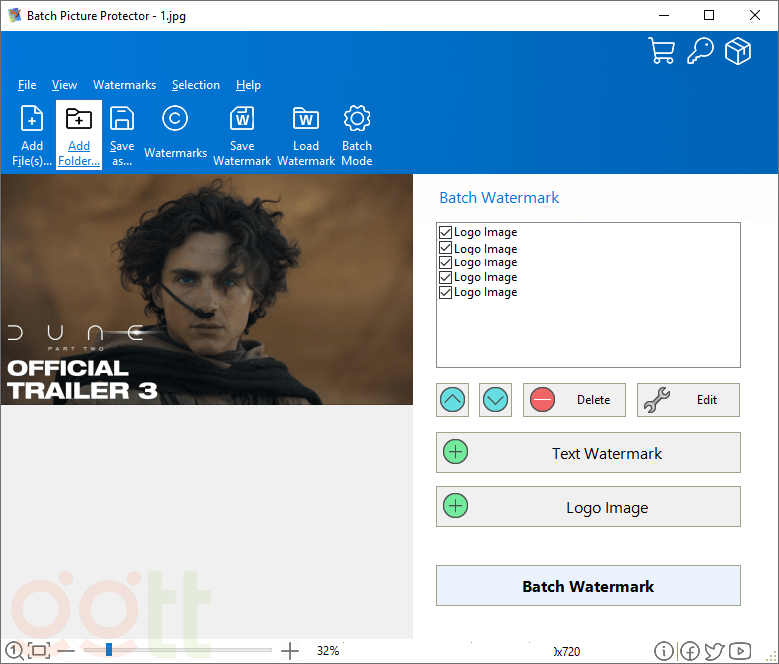Screen dimensions: 779x664
Task: Click the key registration icon
Action: [x=699, y=51]
